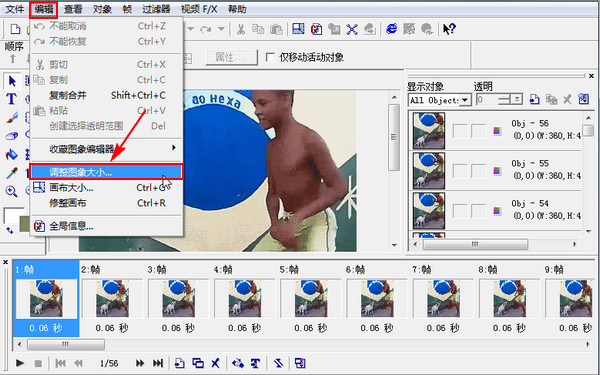Toggle first box of Obj - 56 row
Image resolution: width=600 pixels, height=375 pixels.
pyautogui.click(x=460, y=131)
